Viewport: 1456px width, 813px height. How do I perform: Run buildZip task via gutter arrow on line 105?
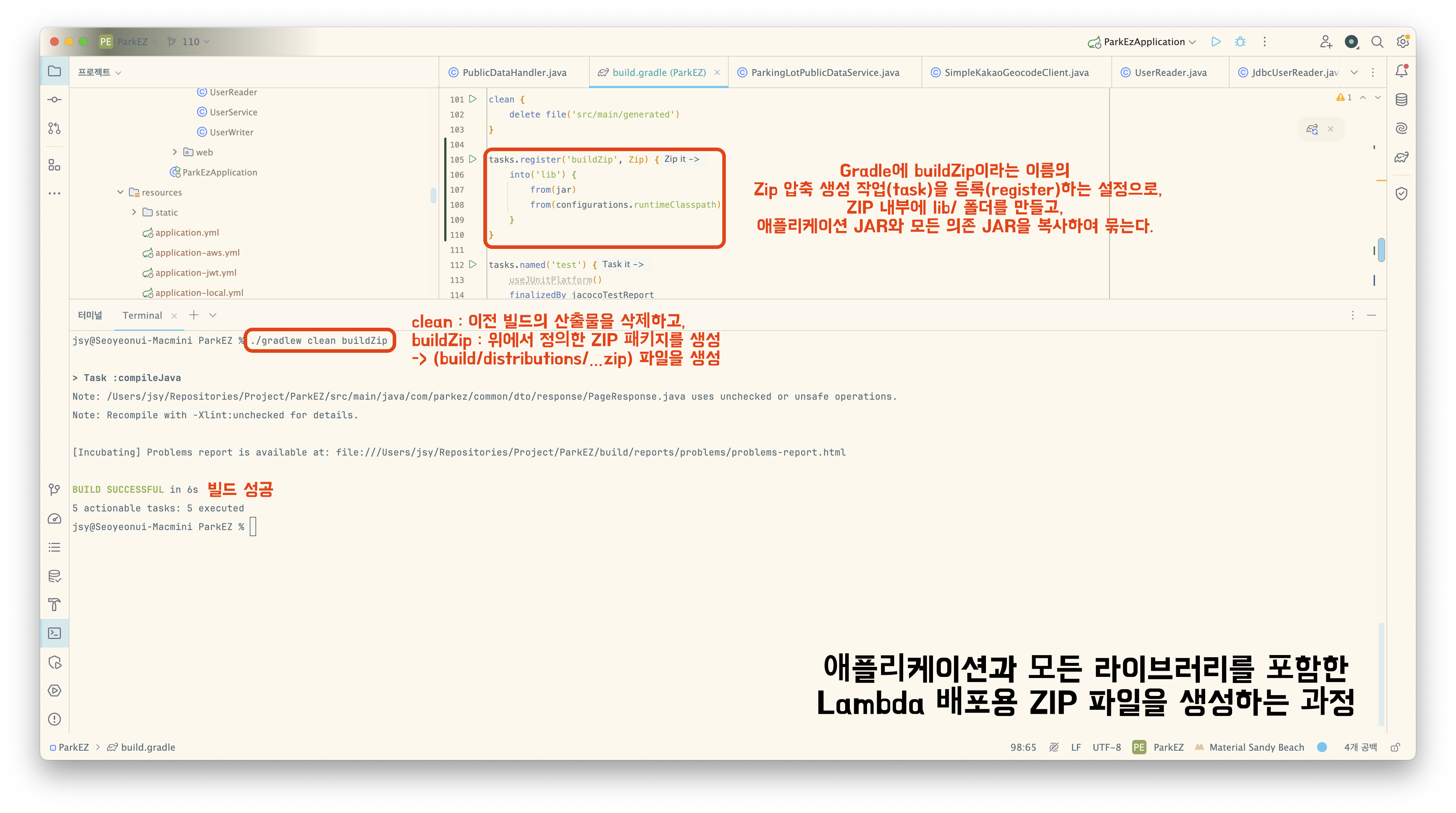pos(473,159)
